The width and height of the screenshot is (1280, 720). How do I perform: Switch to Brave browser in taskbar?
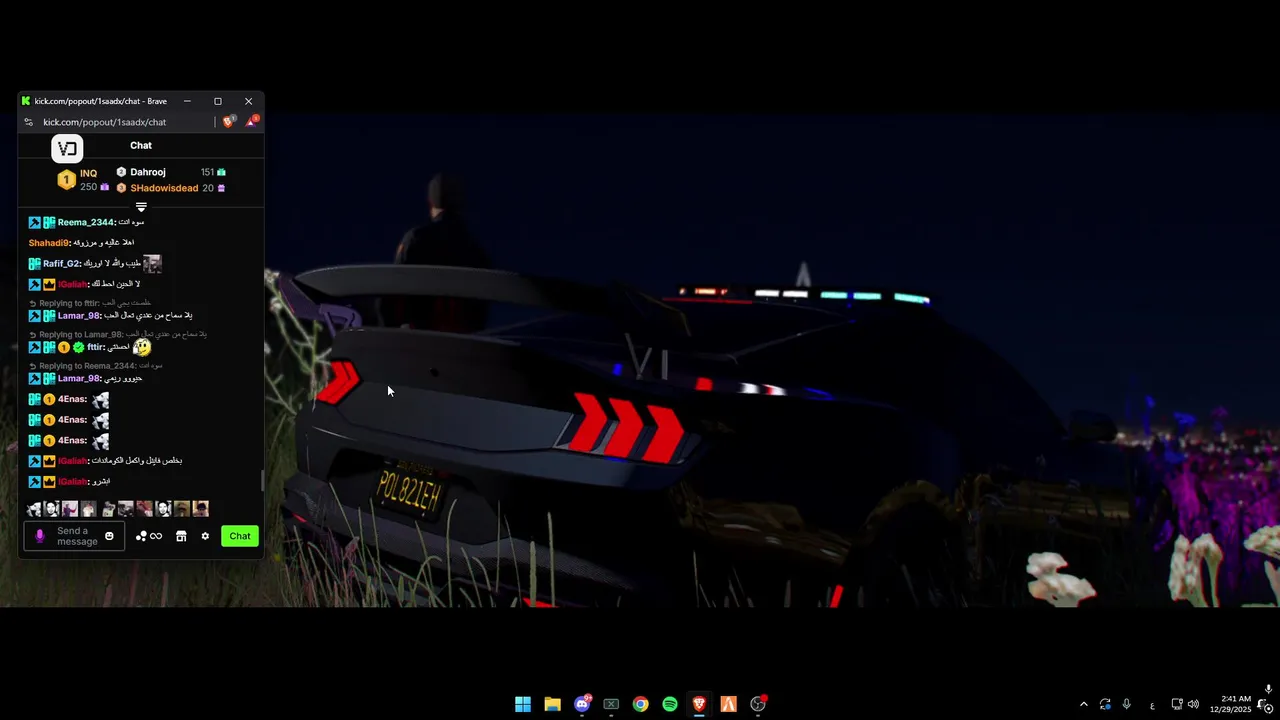(699, 704)
